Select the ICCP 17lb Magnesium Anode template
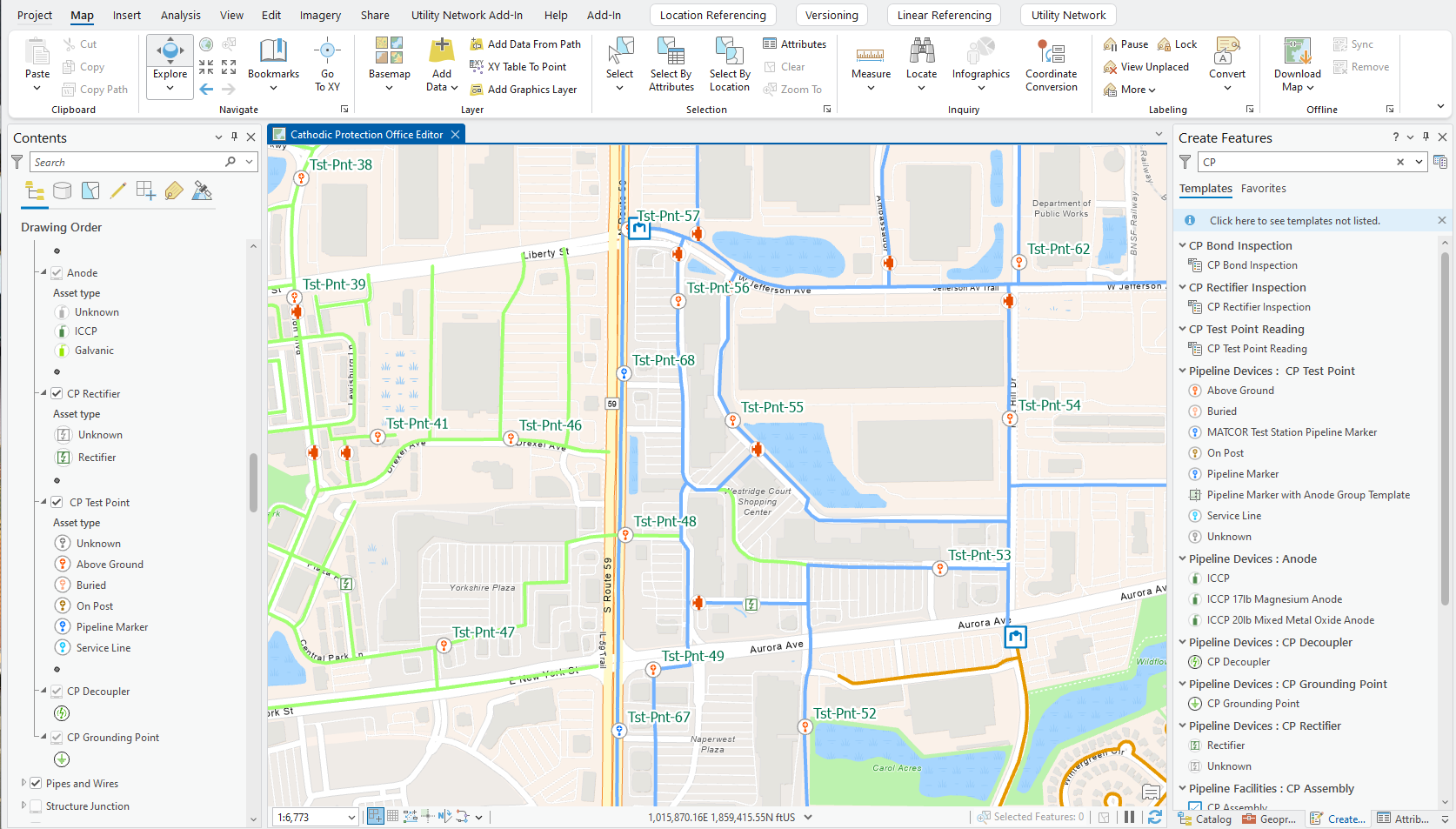Image resolution: width=1456 pixels, height=829 pixels. tap(1274, 599)
